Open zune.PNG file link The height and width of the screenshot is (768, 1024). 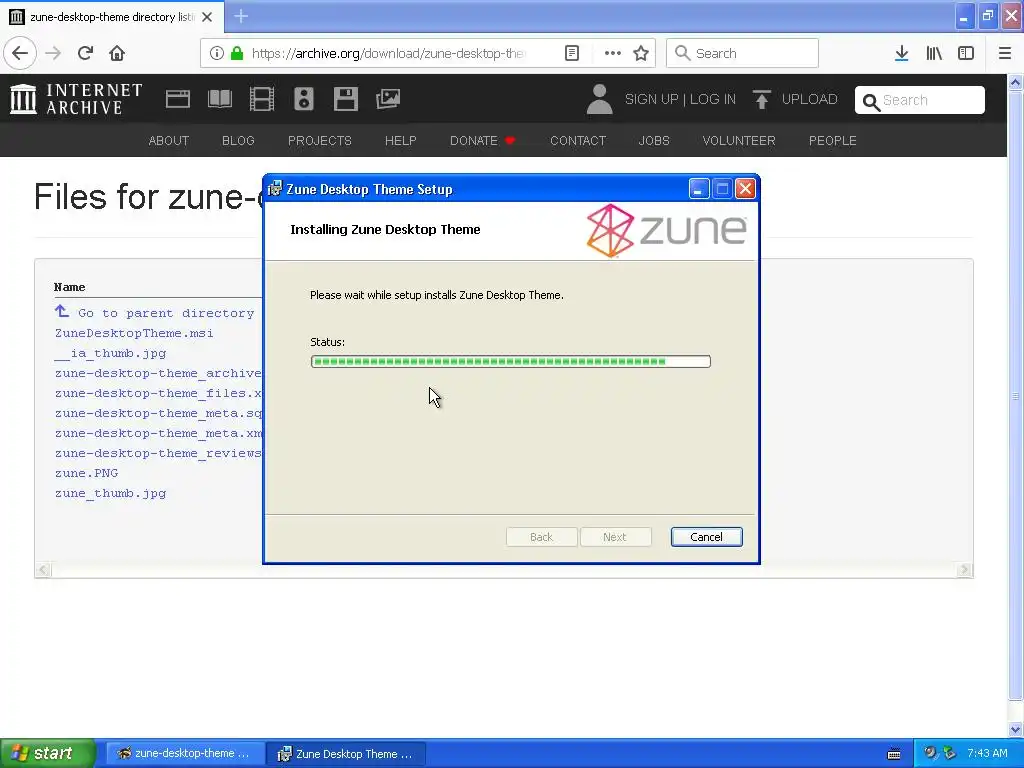click(x=86, y=473)
